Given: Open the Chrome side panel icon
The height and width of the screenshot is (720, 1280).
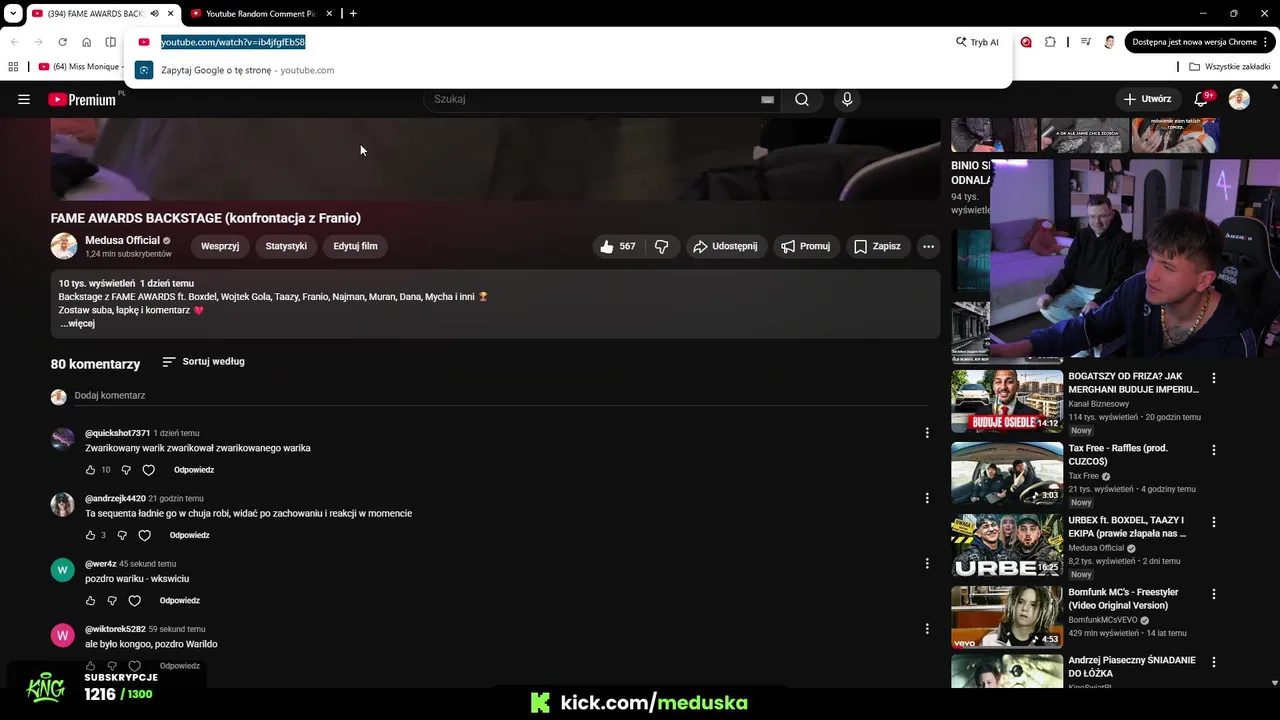Looking at the screenshot, I should pyautogui.click(x=110, y=42).
